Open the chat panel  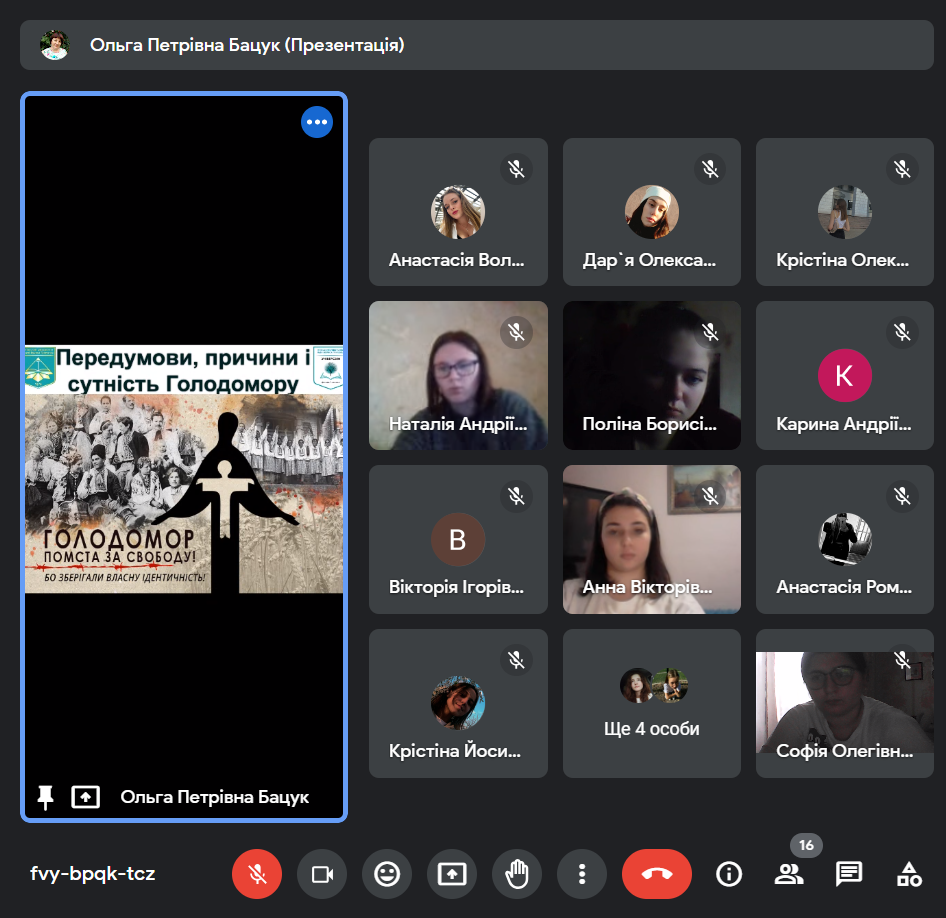point(849,874)
